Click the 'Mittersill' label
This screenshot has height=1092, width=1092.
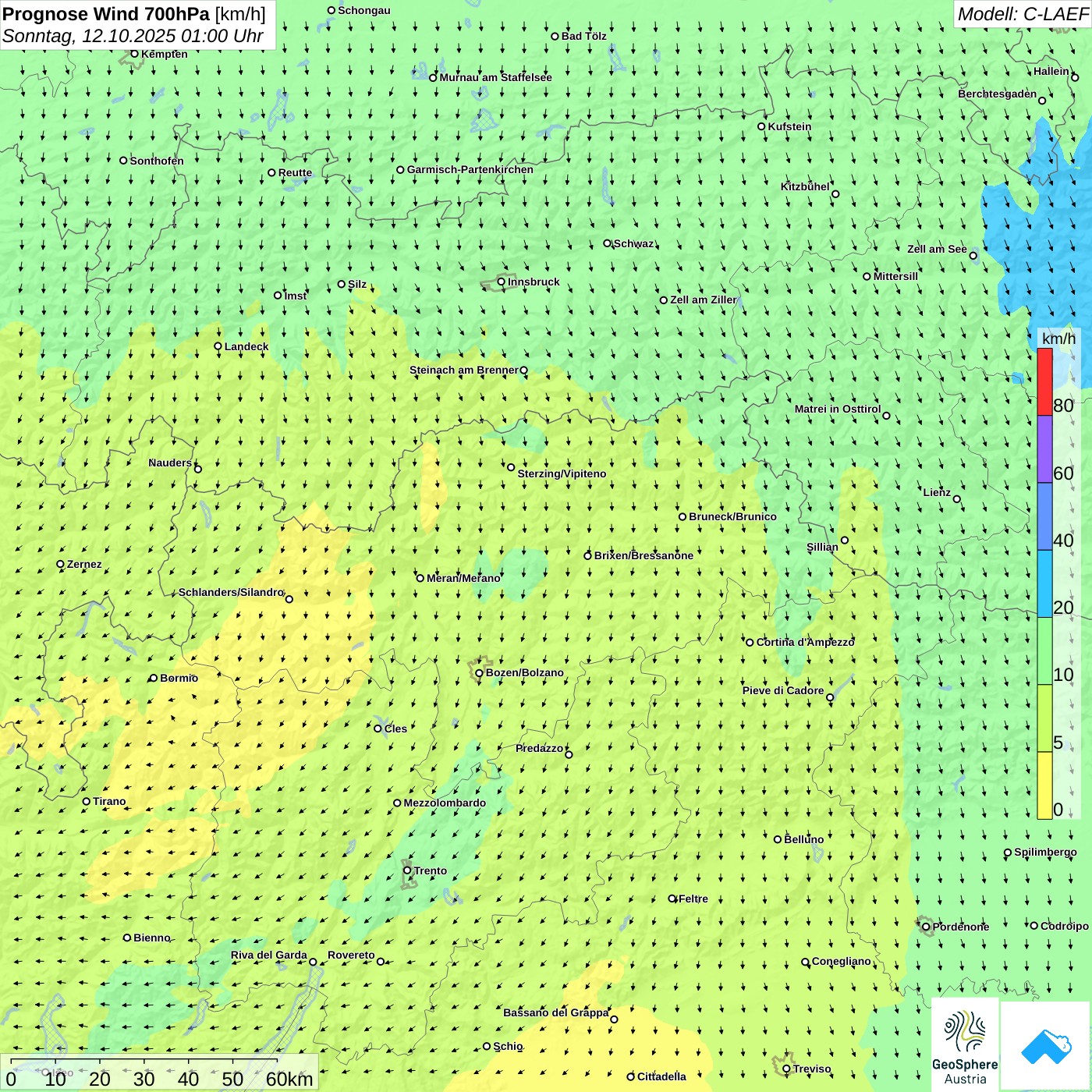click(x=895, y=276)
